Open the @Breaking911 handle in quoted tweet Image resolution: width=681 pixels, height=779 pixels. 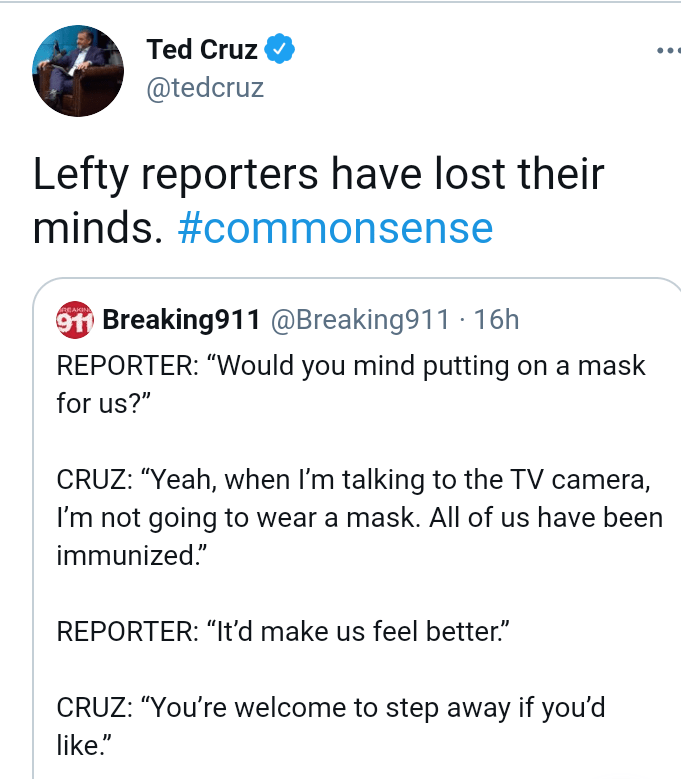coord(361,320)
